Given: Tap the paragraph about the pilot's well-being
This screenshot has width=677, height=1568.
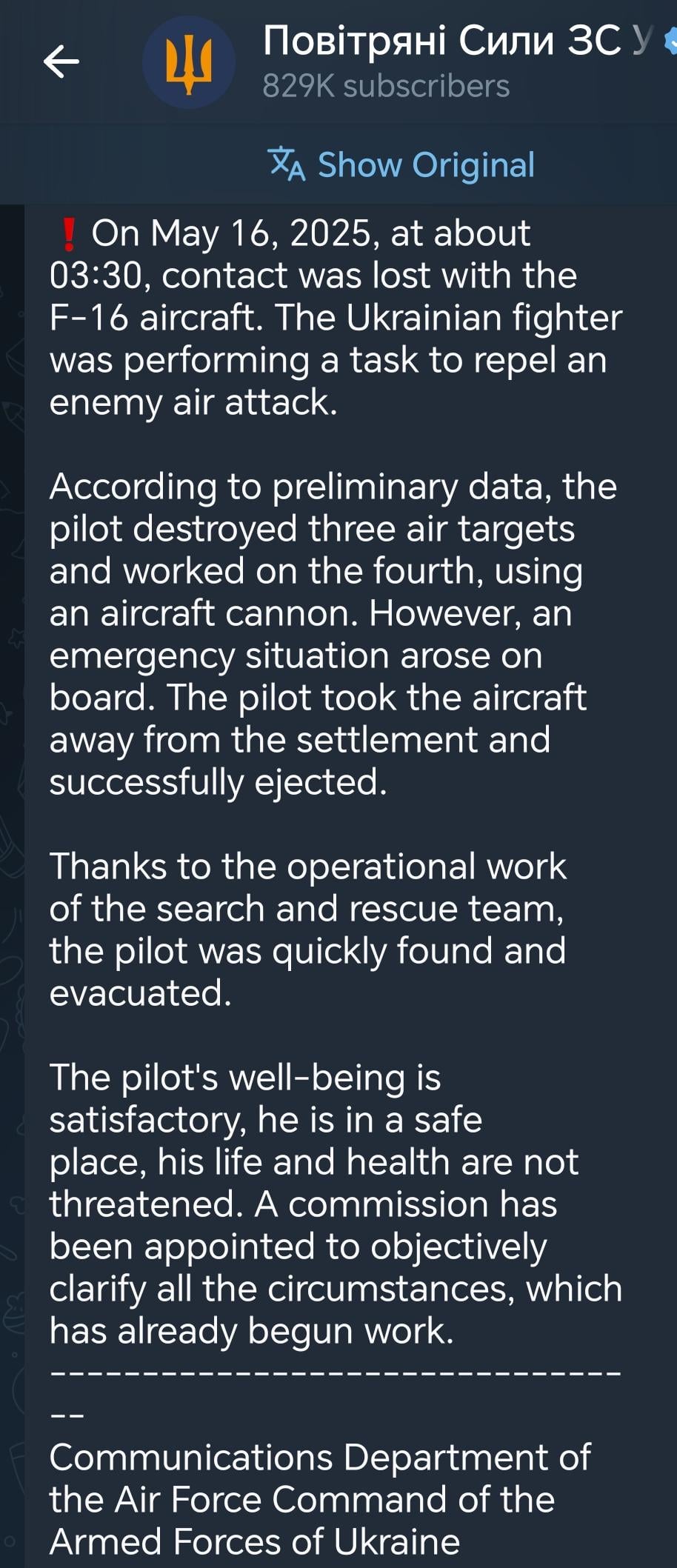Looking at the screenshot, I should pos(336,1204).
